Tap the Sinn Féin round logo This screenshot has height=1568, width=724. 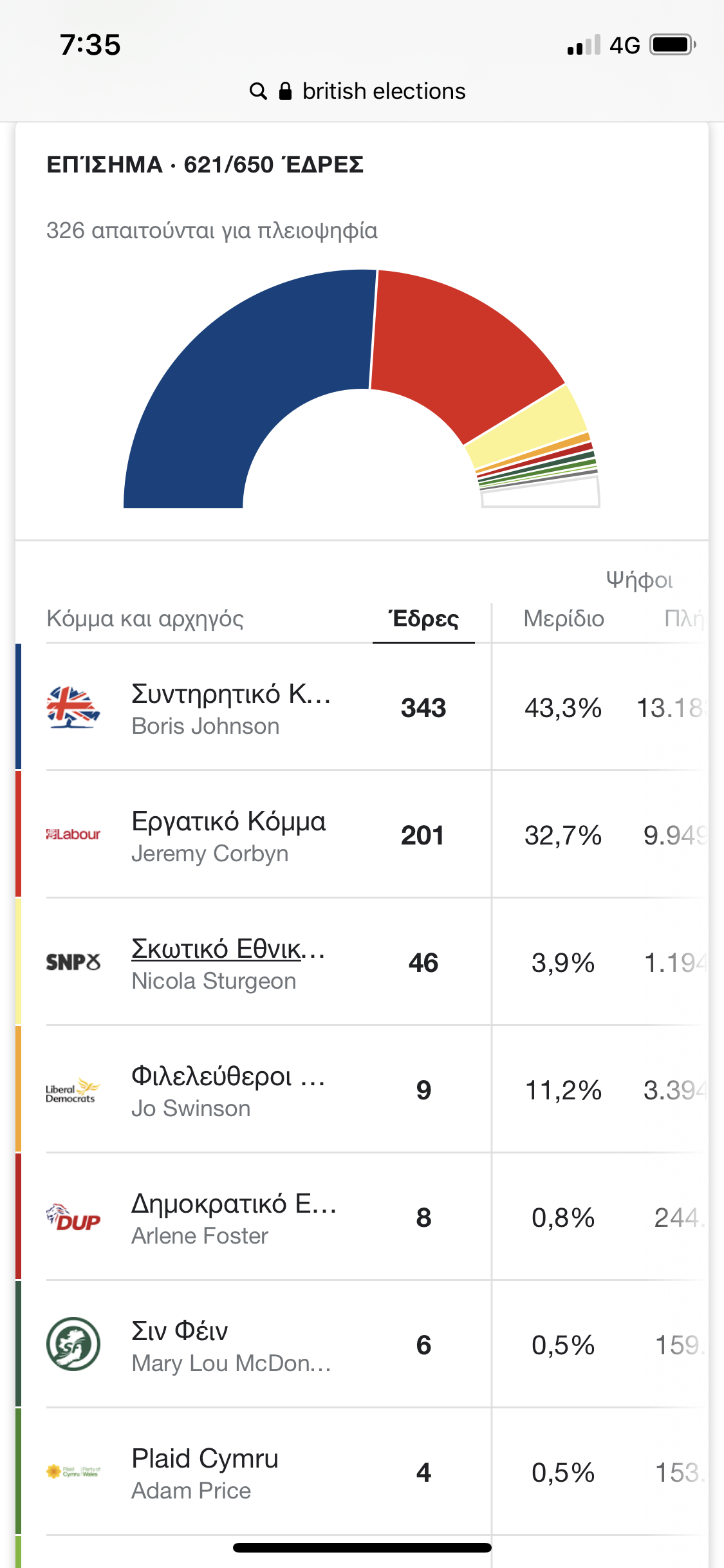(x=73, y=1345)
